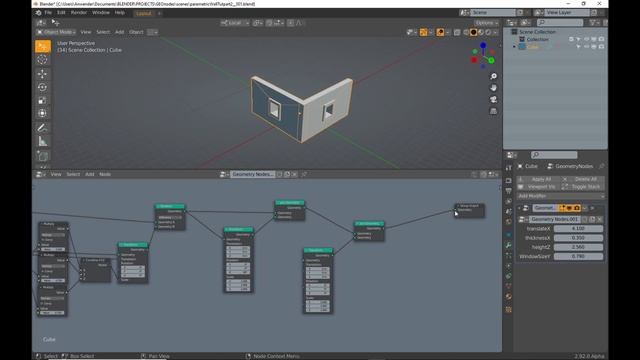Open the 3D viewport editor type dropdown
The height and width of the screenshot is (360, 640).
41,23
